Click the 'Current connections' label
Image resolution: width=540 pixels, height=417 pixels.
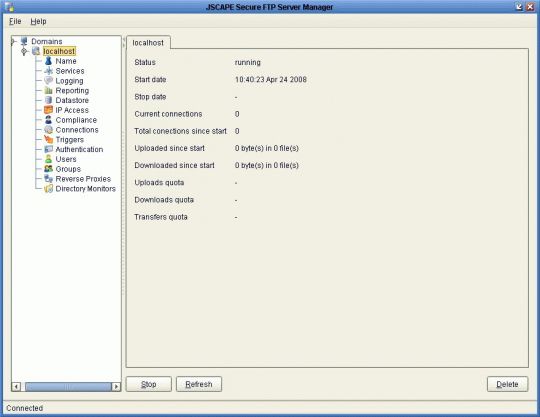coord(168,114)
